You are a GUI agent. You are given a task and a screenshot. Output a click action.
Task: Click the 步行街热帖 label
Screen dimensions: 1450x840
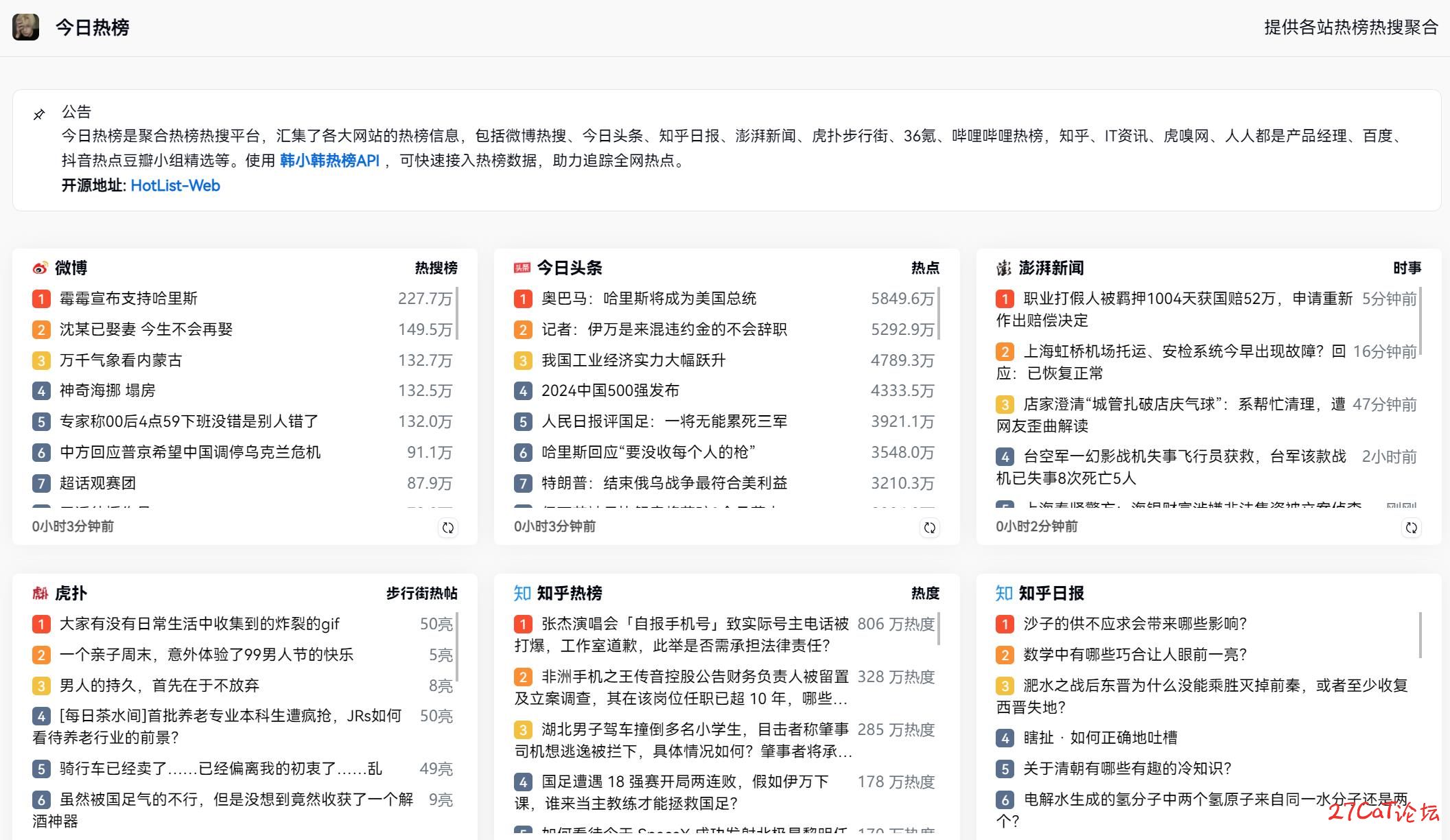point(421,593)
